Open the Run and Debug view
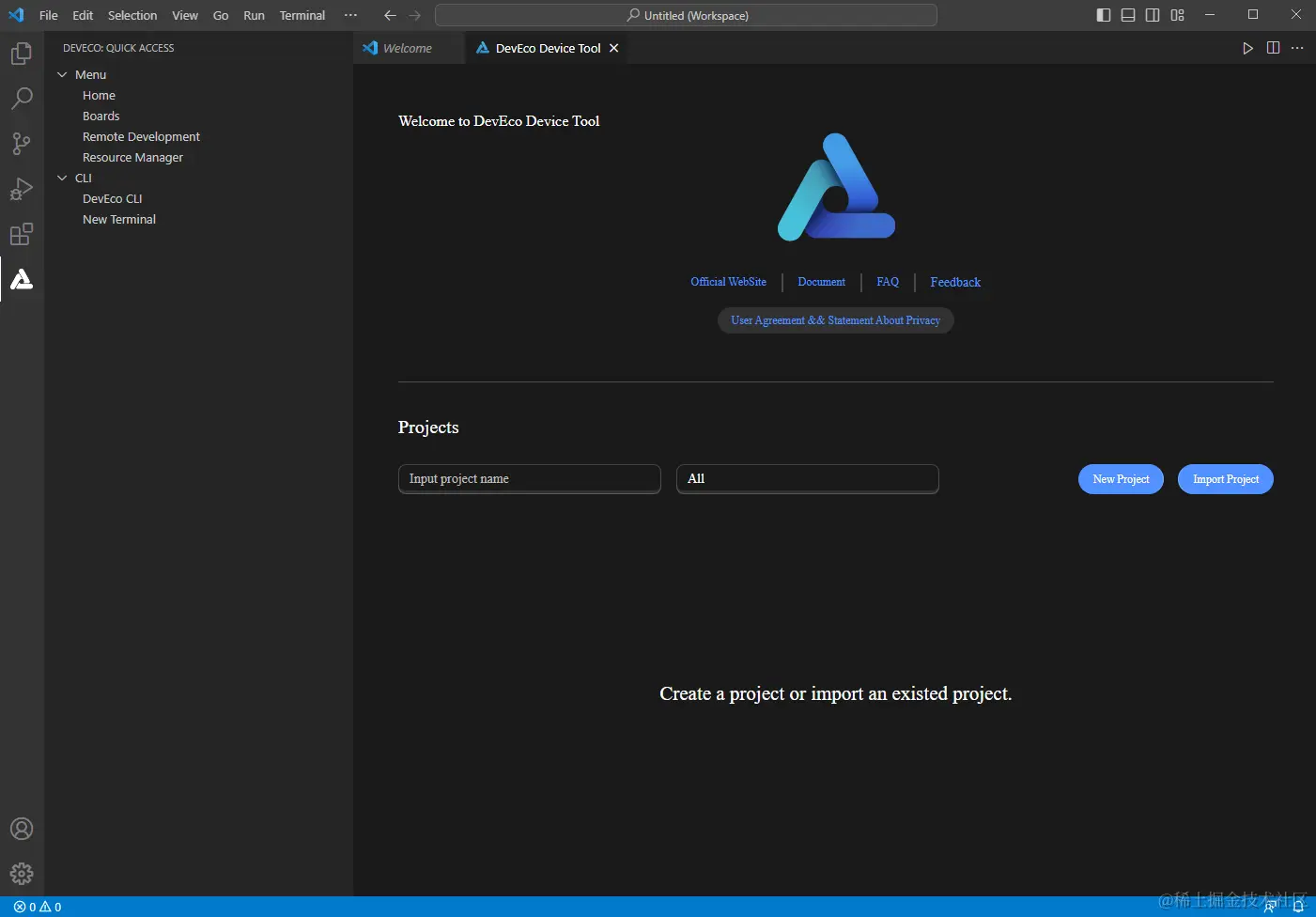 pos(22,189)
